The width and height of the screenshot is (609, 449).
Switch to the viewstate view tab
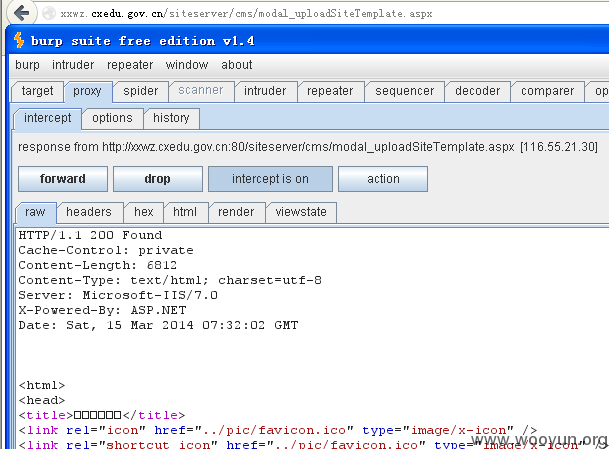tap(301, 212)
